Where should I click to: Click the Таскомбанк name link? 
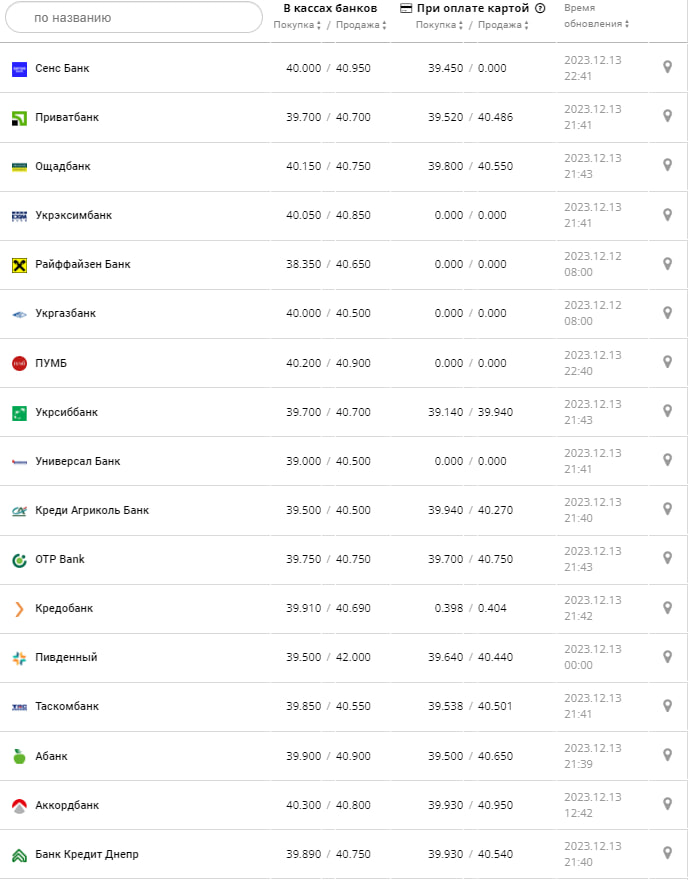67,706
